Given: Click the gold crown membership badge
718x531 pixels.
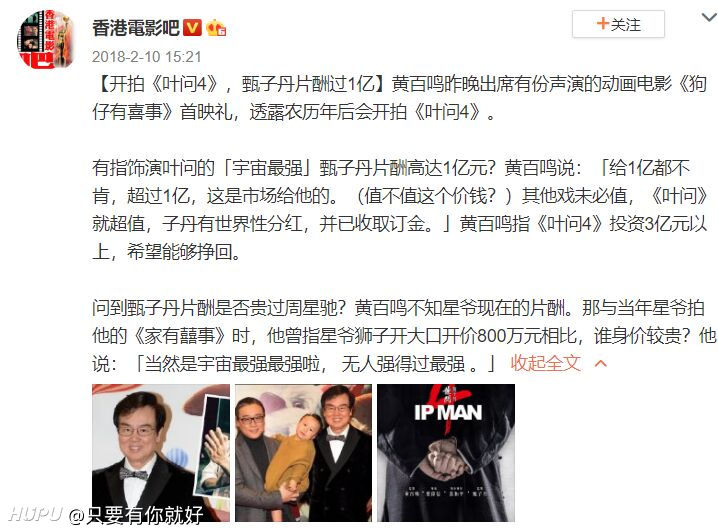Looking at the screenshot, I should 216,28.
